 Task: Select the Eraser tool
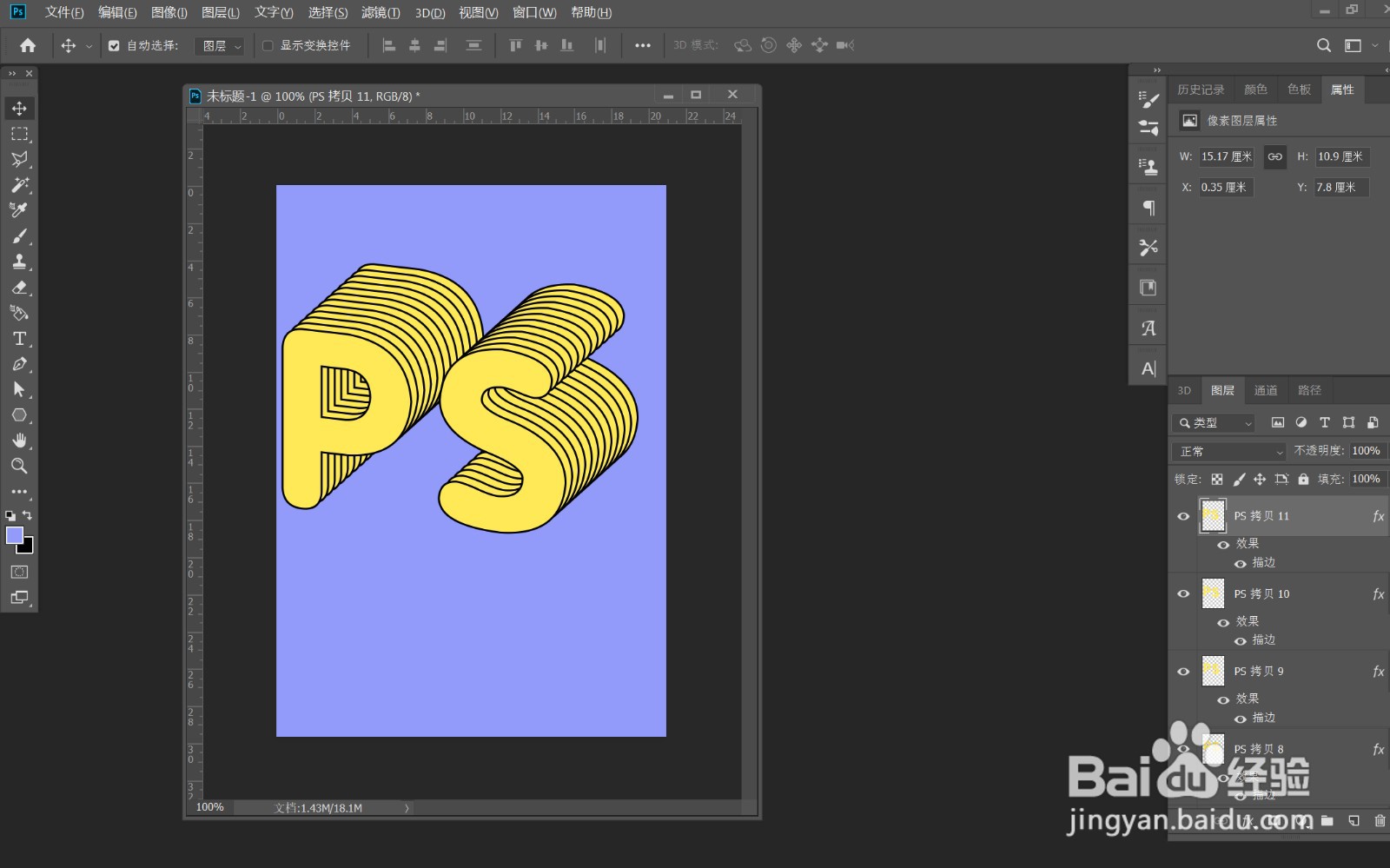pos(19,288)
